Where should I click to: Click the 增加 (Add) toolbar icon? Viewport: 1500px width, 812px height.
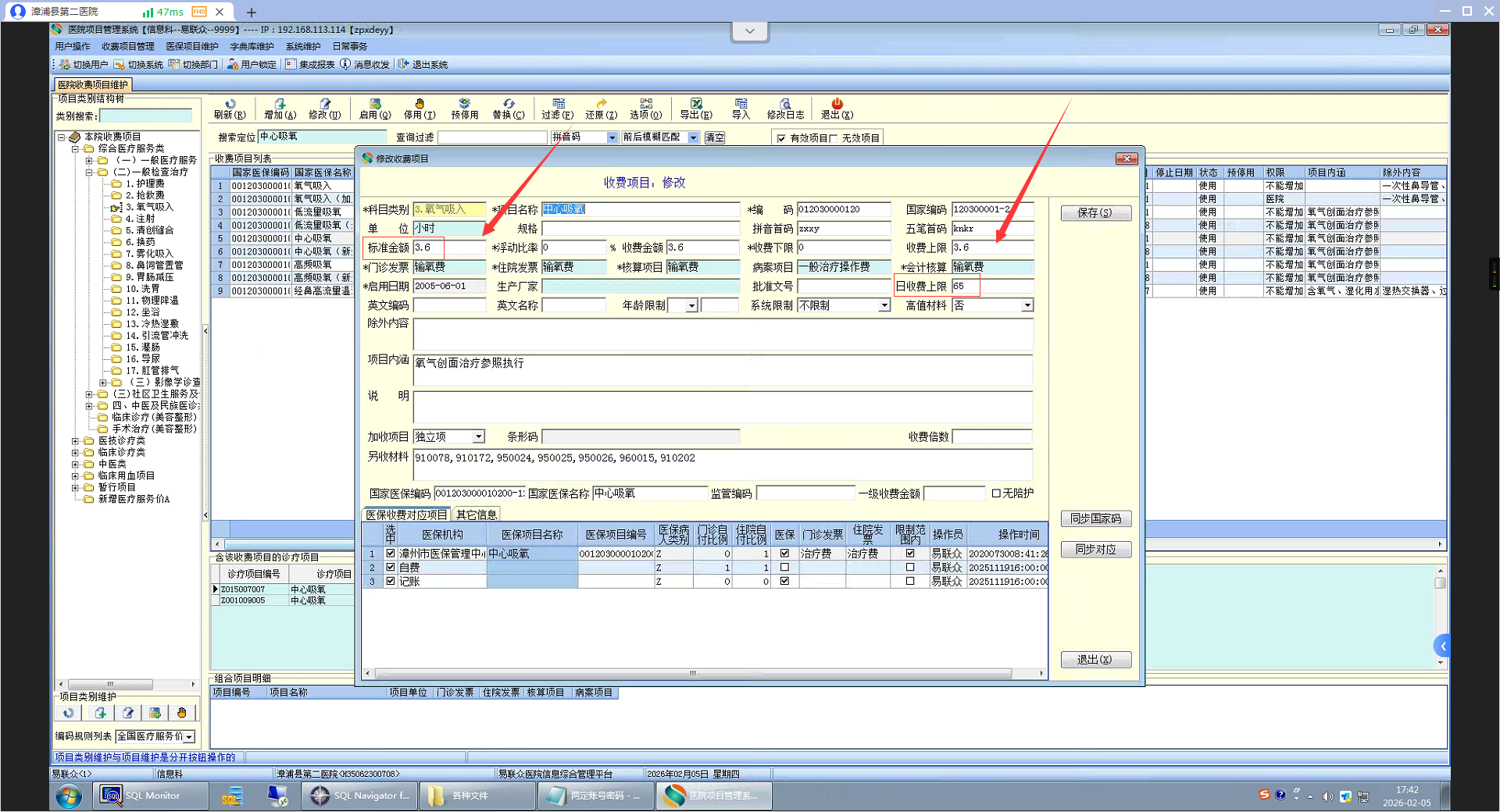[x=280, y=104]
